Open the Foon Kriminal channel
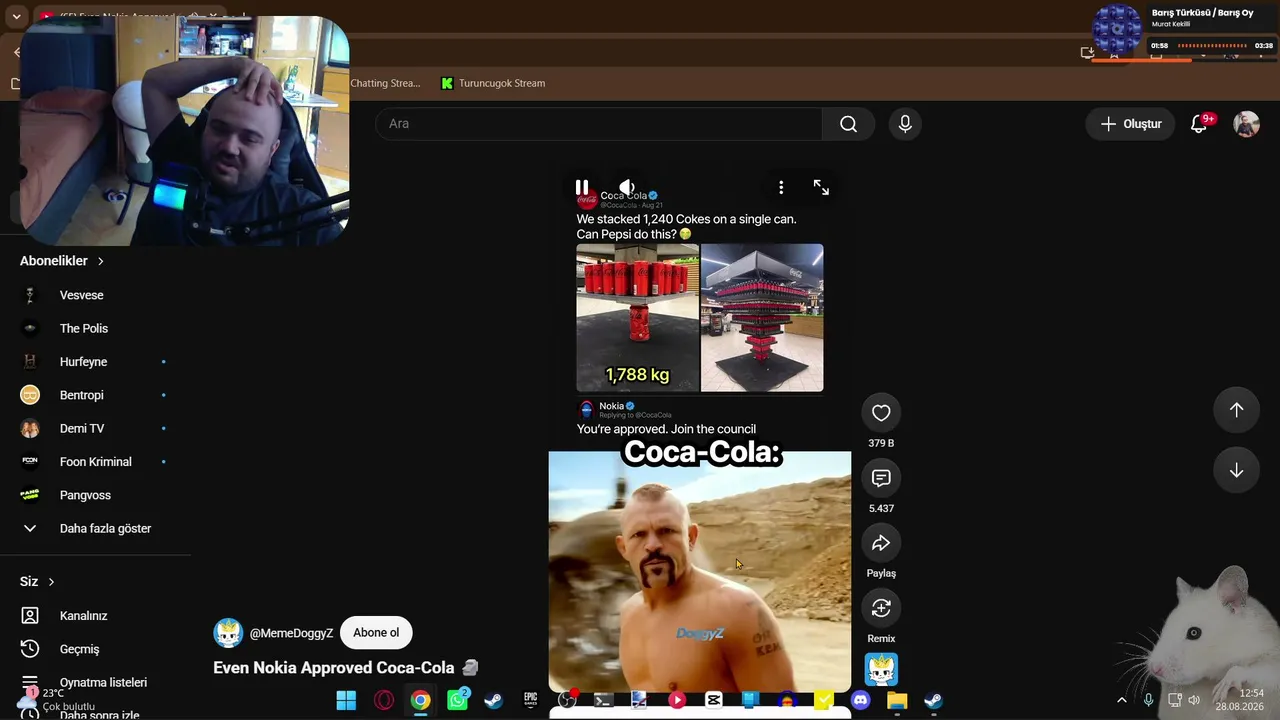Image resolution: width=1280 pixels, height=720 pixels. [95, 462]
